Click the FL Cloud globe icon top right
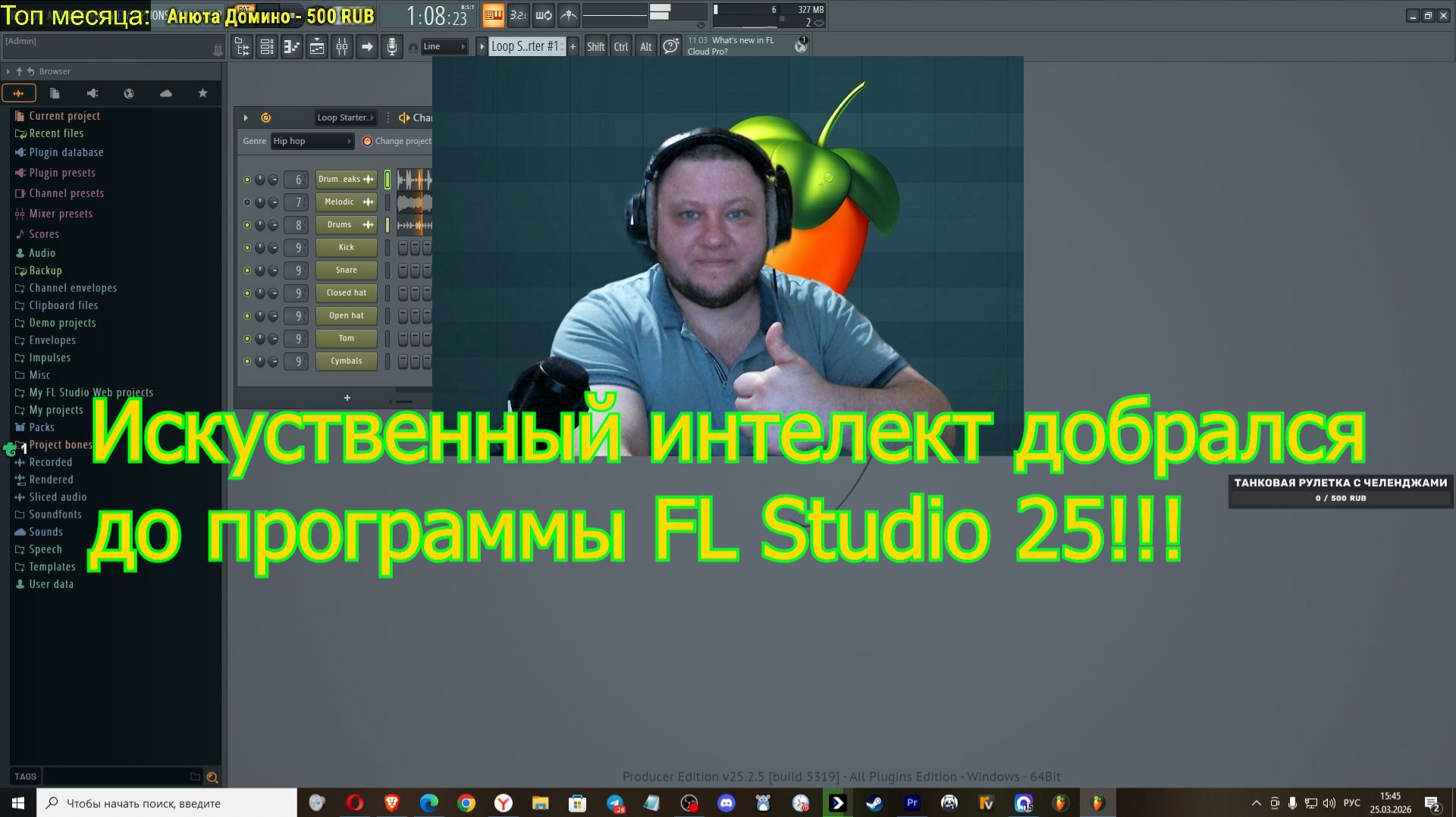Image resolution: width=1456 pixels, height=817 pixels. (x=800, y=45)
